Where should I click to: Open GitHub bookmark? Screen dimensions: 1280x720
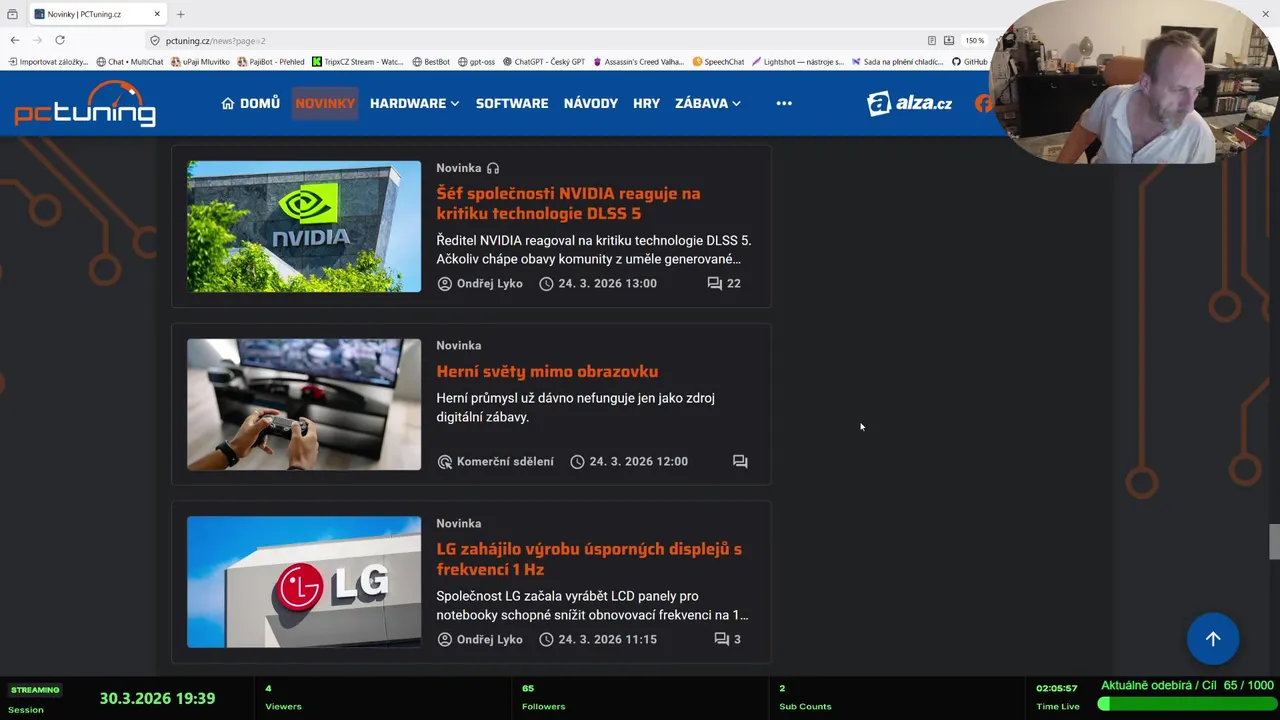[x=970, y=61]
